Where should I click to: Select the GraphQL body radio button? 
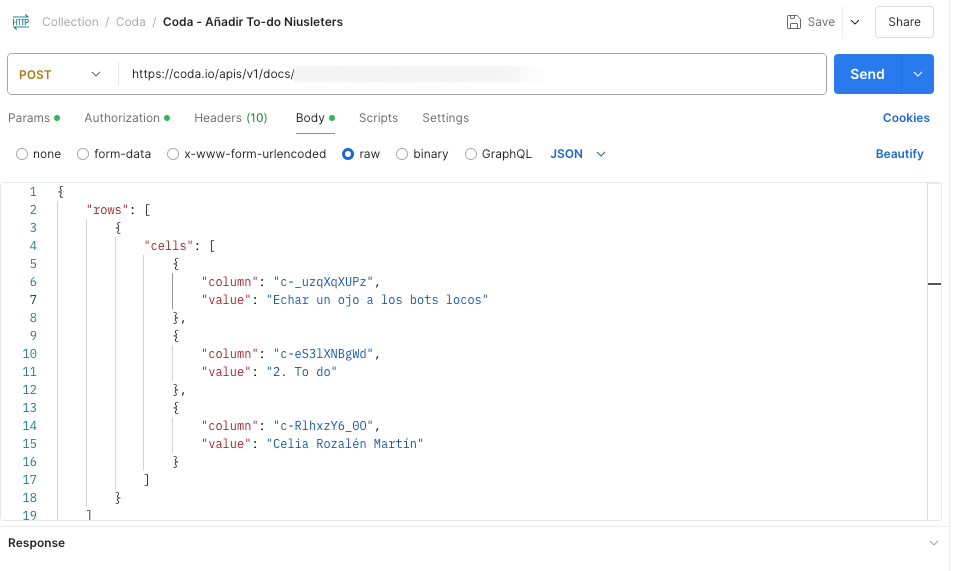click(471, 154)
